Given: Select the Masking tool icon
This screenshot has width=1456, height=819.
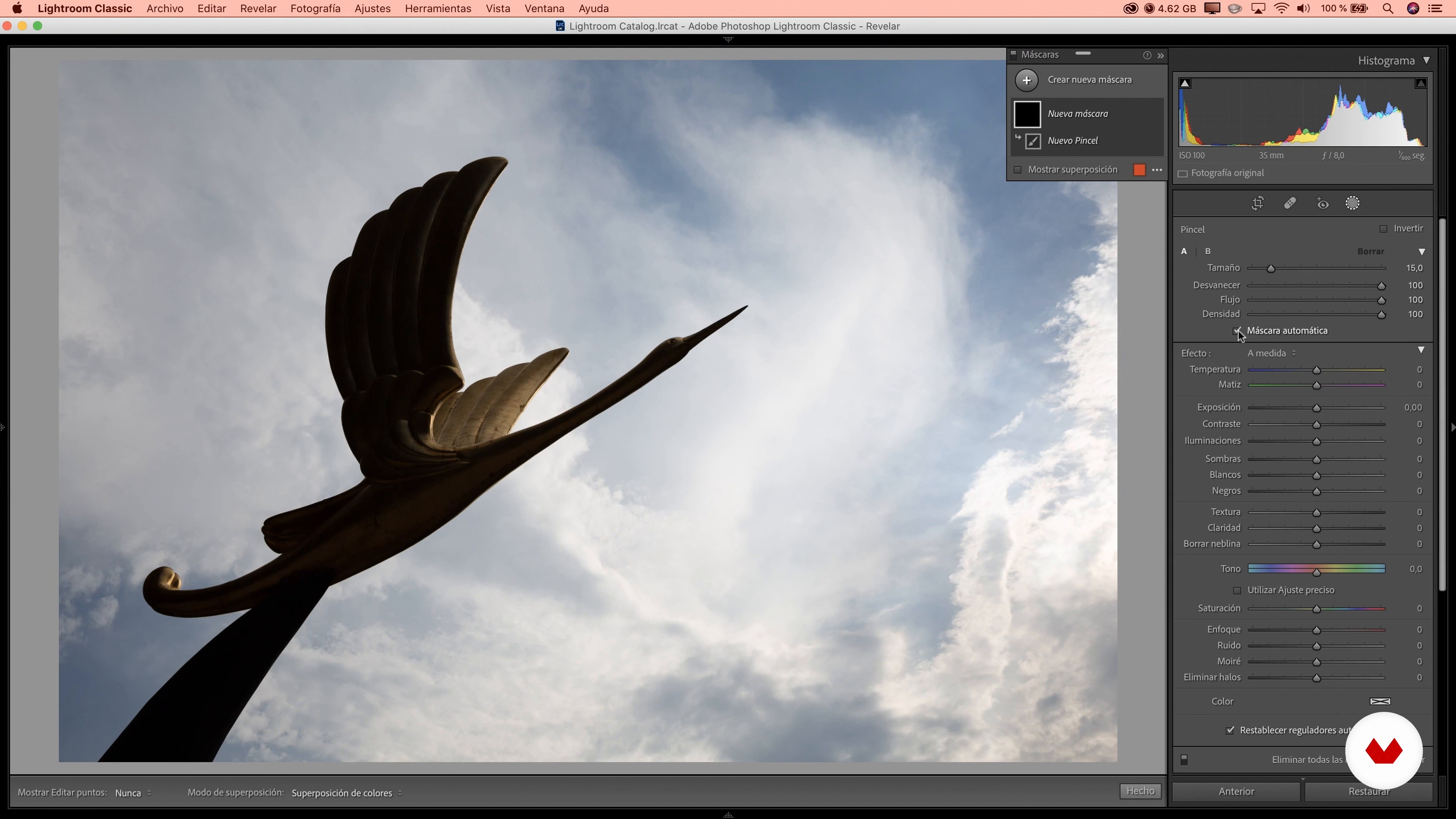Looking at the screenshot, I should [1352, 204].
